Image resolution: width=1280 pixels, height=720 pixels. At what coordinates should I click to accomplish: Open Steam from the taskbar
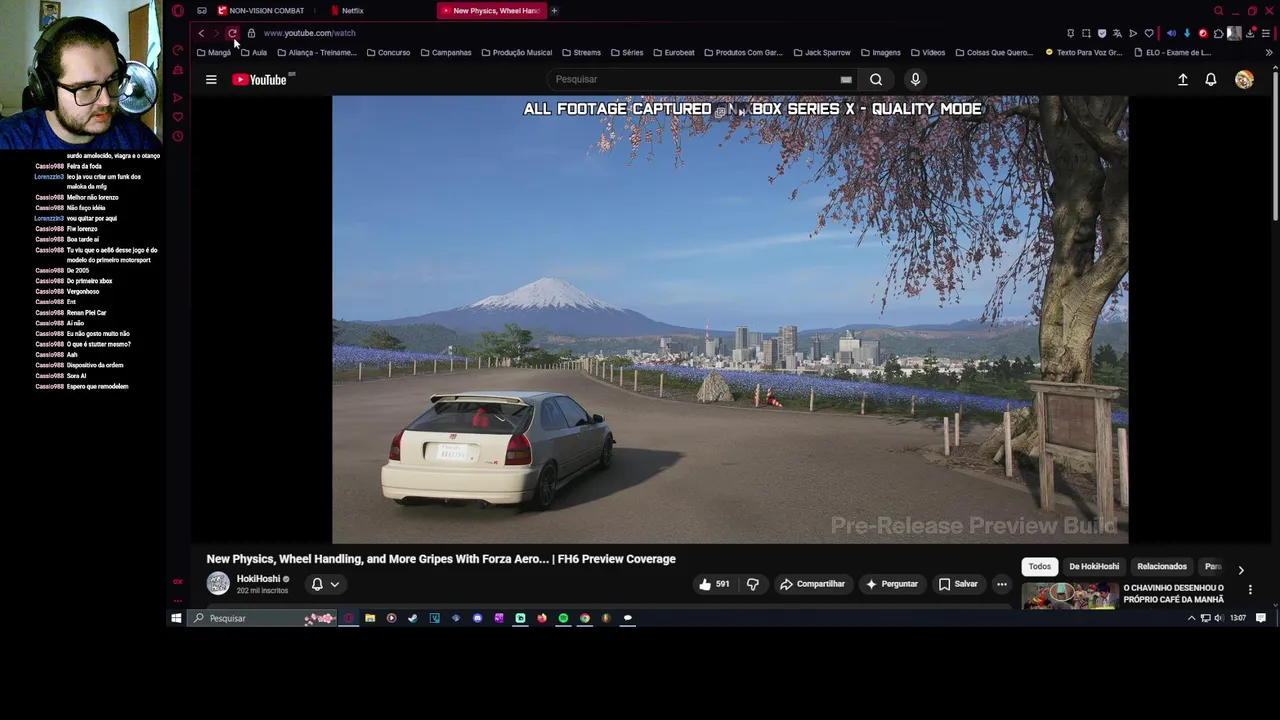[x=413, y=618]
